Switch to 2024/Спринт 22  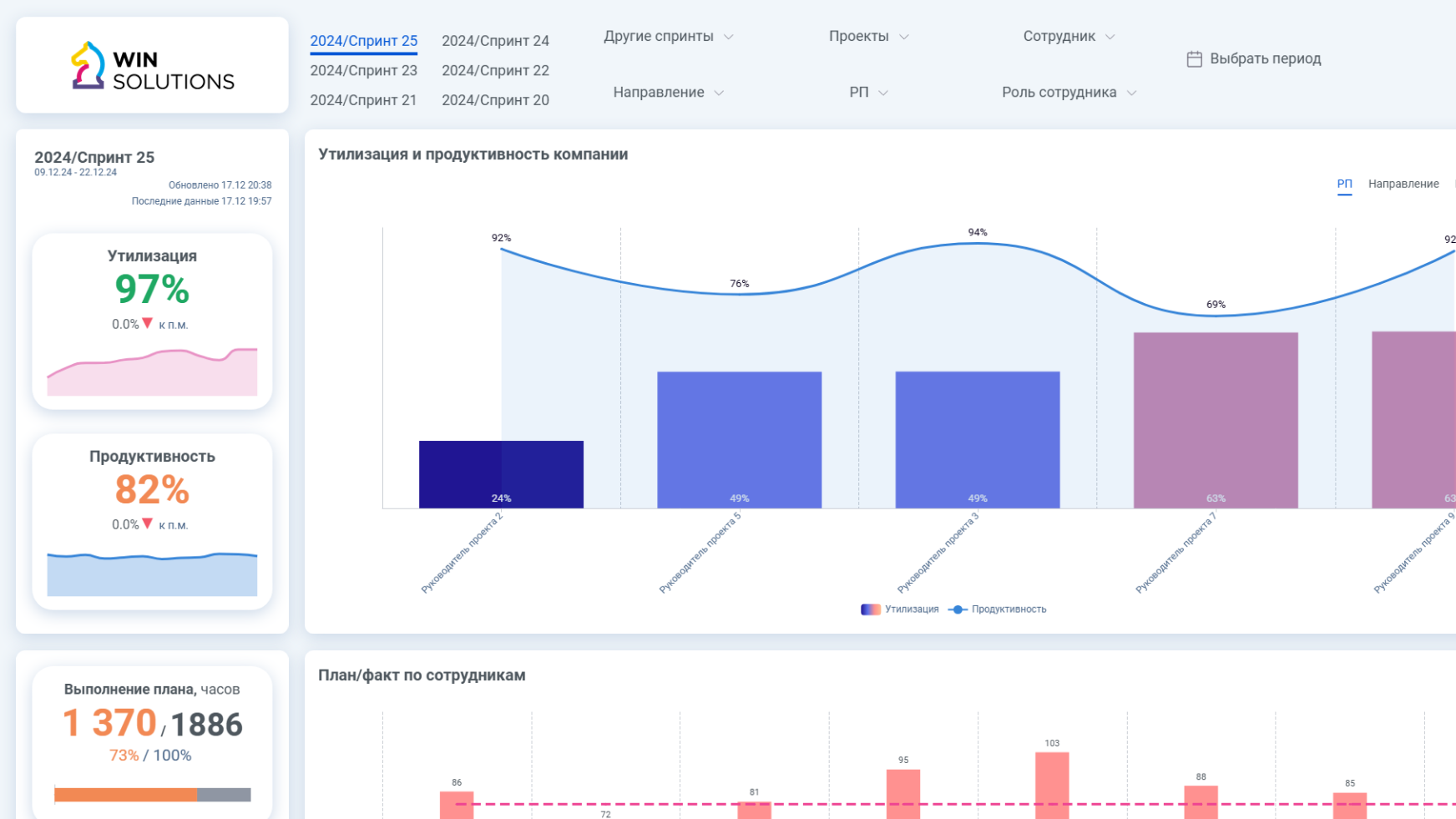pos(495,71)
